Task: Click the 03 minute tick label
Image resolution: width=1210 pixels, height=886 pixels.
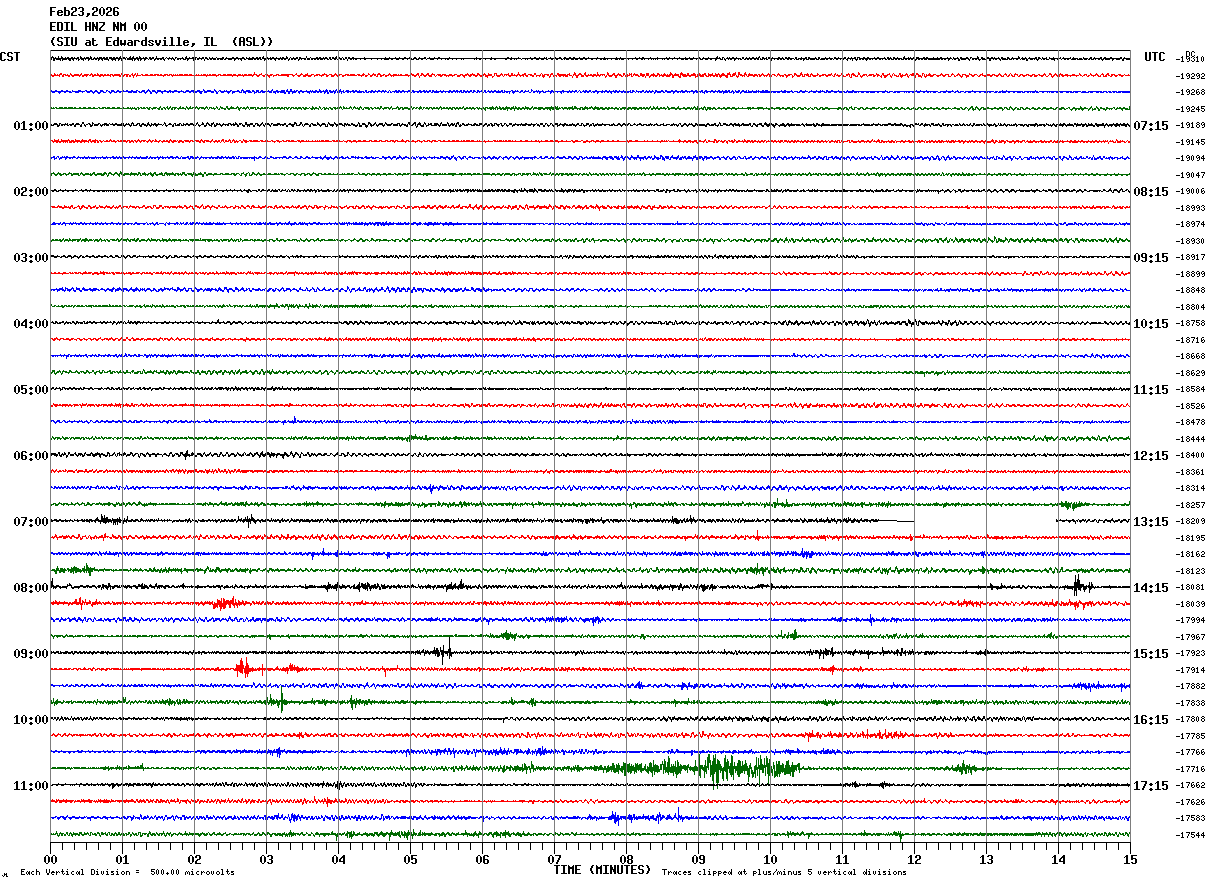Action: 266,859
